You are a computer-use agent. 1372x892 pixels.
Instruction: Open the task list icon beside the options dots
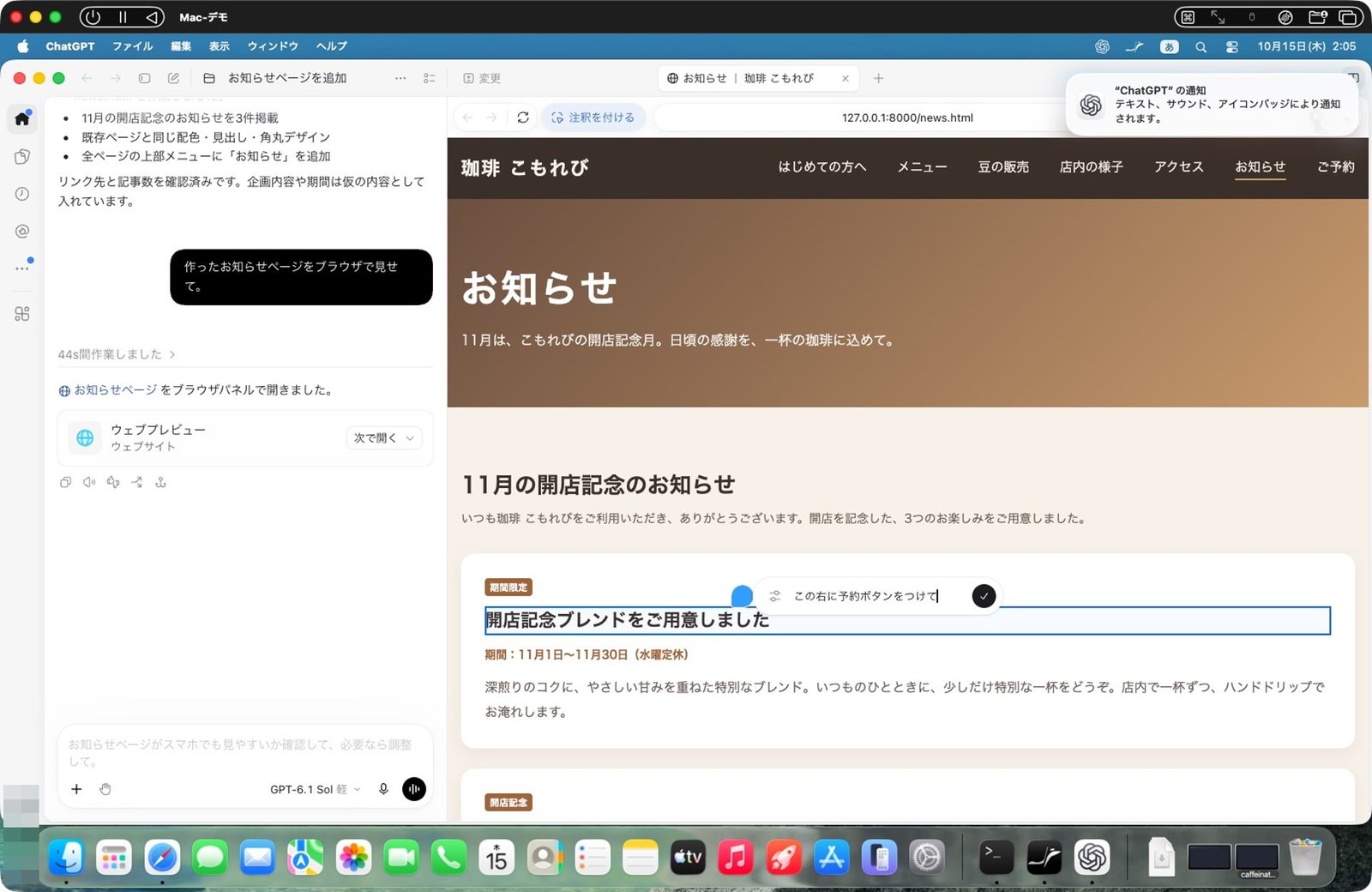[430, 78]
